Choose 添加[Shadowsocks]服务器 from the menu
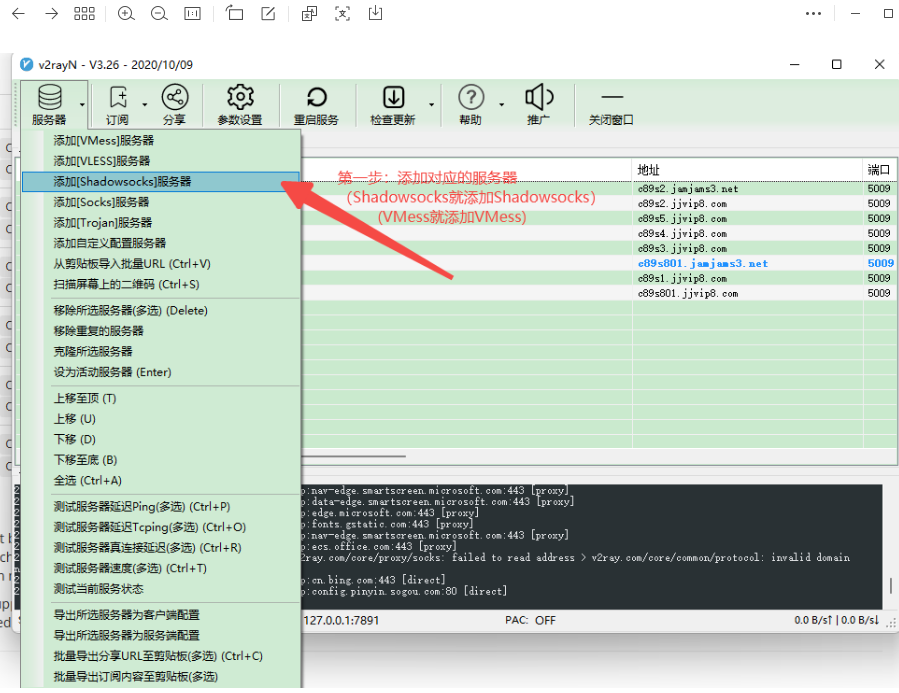 (161, 182)
